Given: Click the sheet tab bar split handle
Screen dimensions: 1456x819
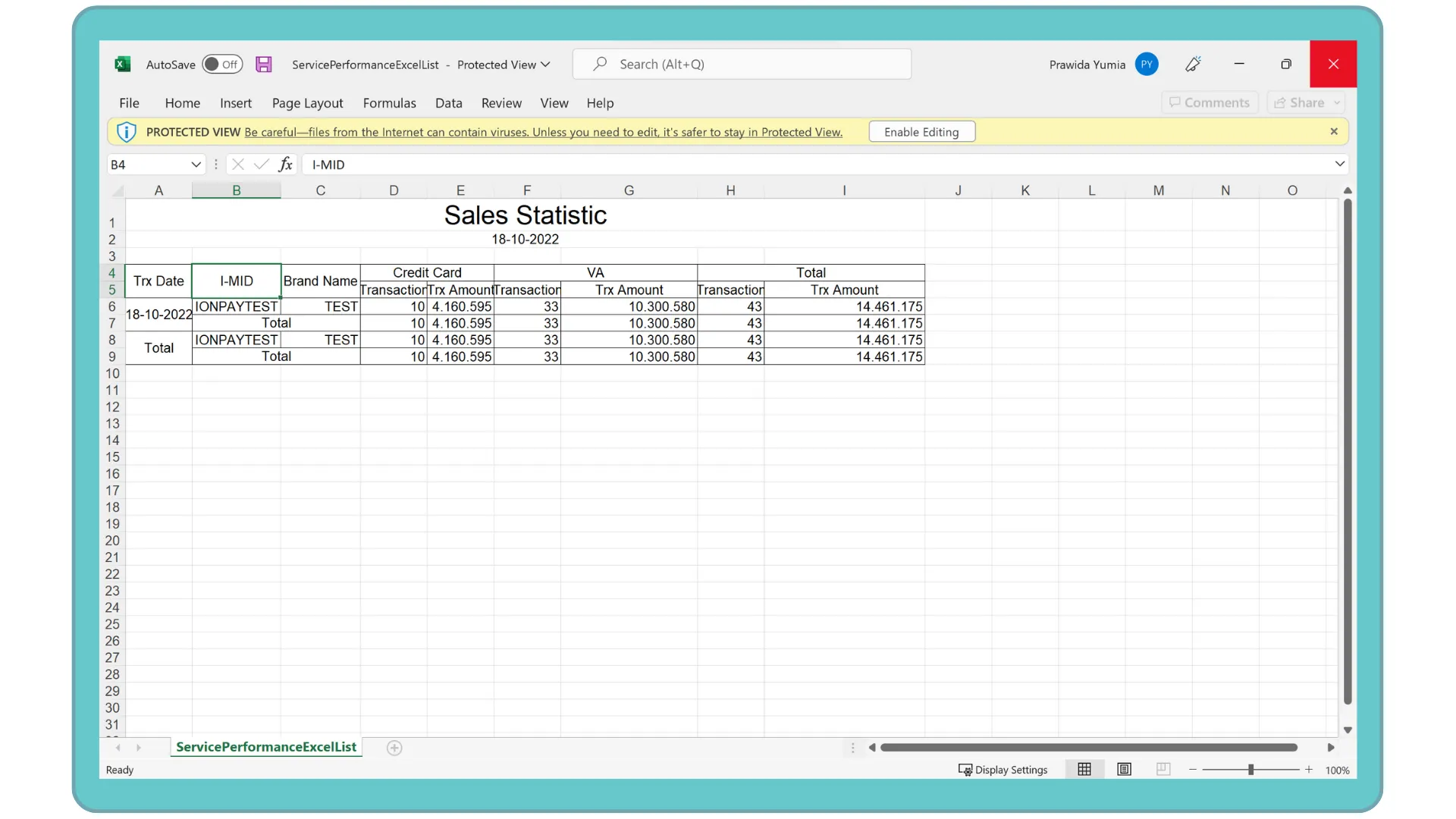Looking at the screenshot, I should tap(852, 748).
